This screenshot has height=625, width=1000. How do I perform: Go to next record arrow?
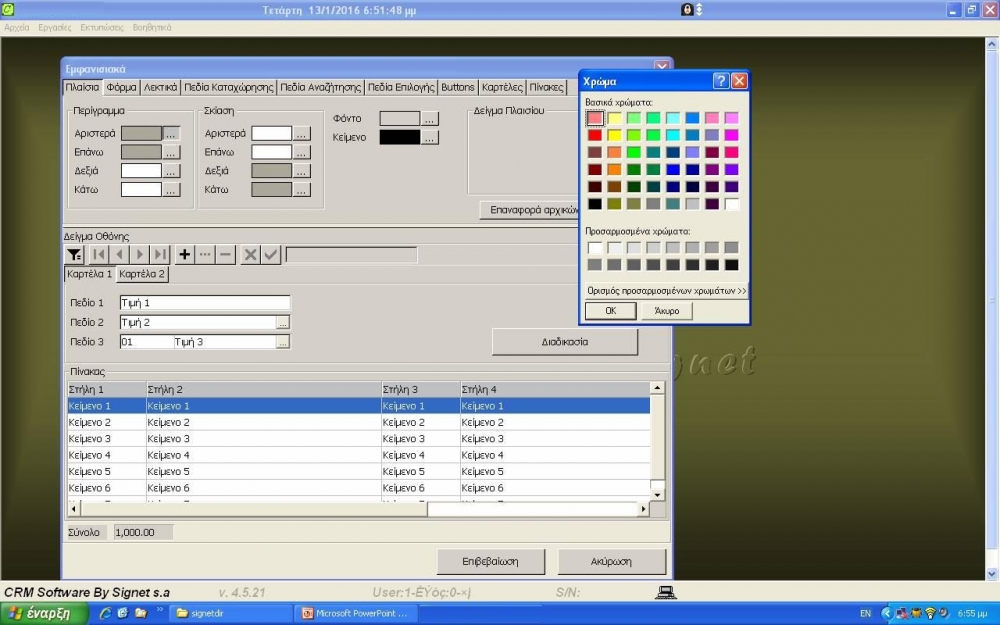click(140, 254)
